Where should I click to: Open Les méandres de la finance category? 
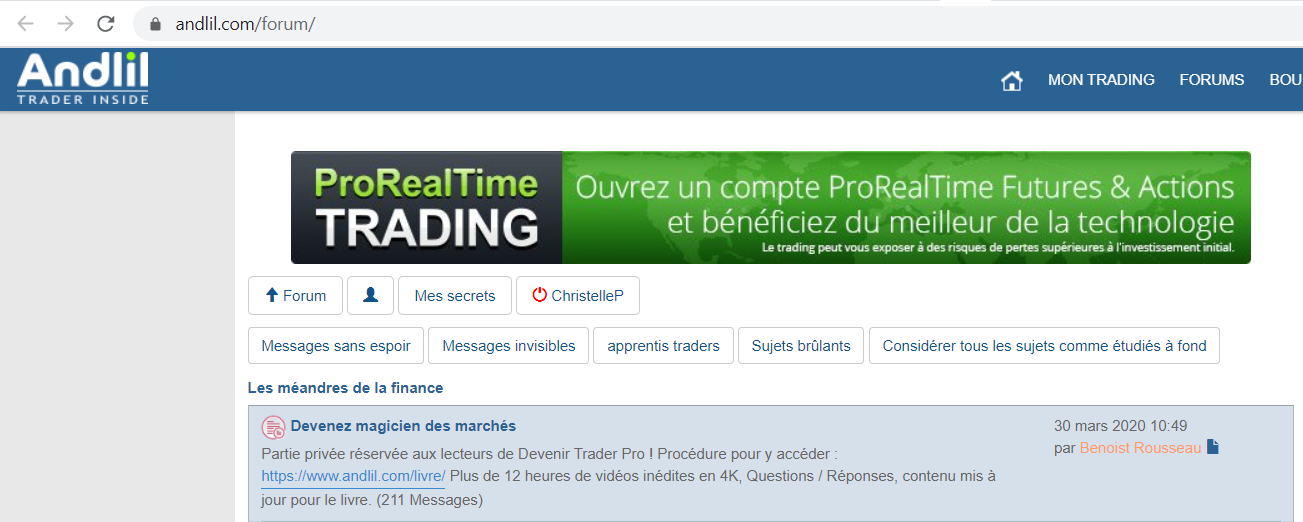pyautogui.click(x=345, y=388)
